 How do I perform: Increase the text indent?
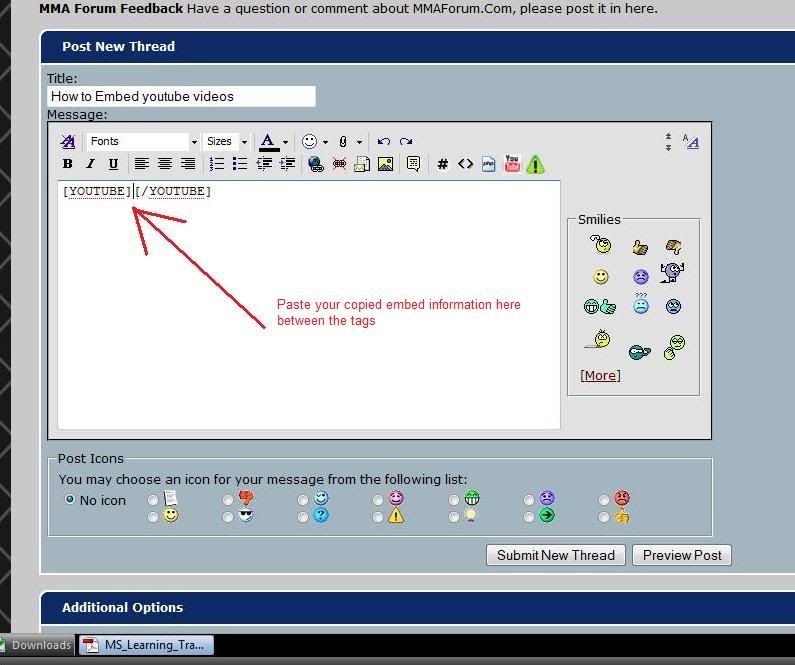(287, 164)
